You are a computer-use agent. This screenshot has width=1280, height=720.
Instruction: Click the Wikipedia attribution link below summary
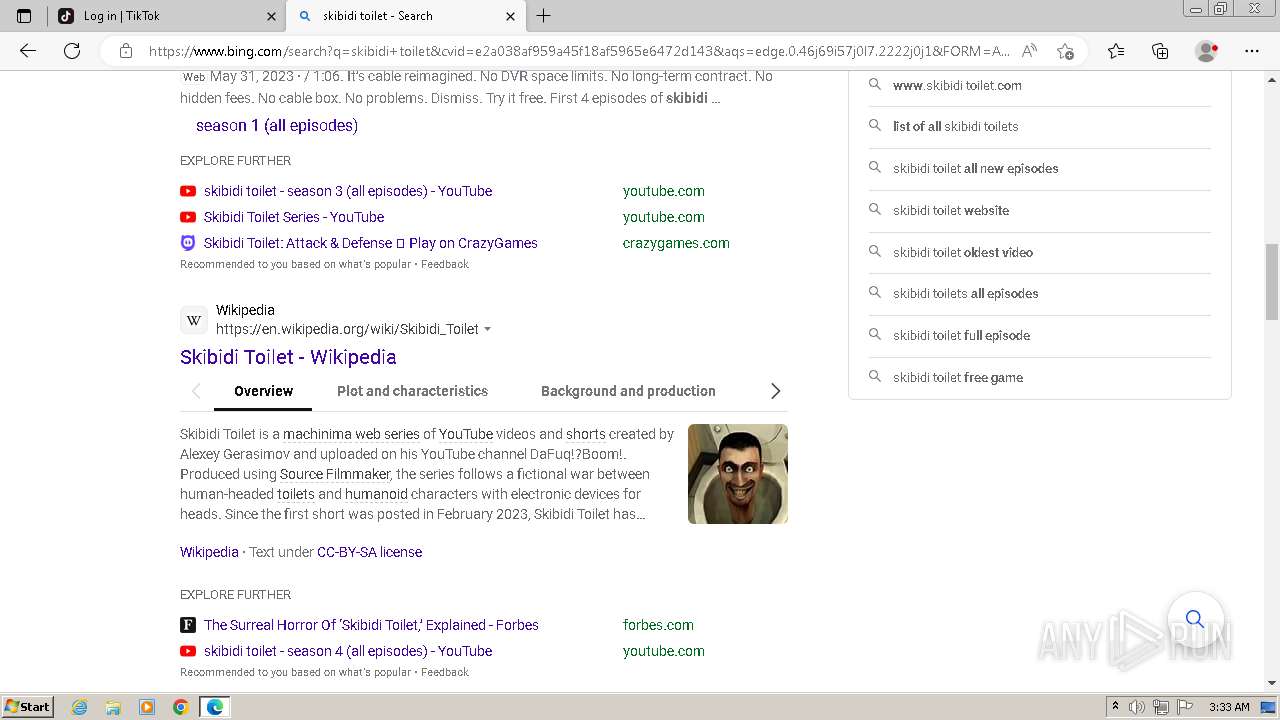pos(209,552)
